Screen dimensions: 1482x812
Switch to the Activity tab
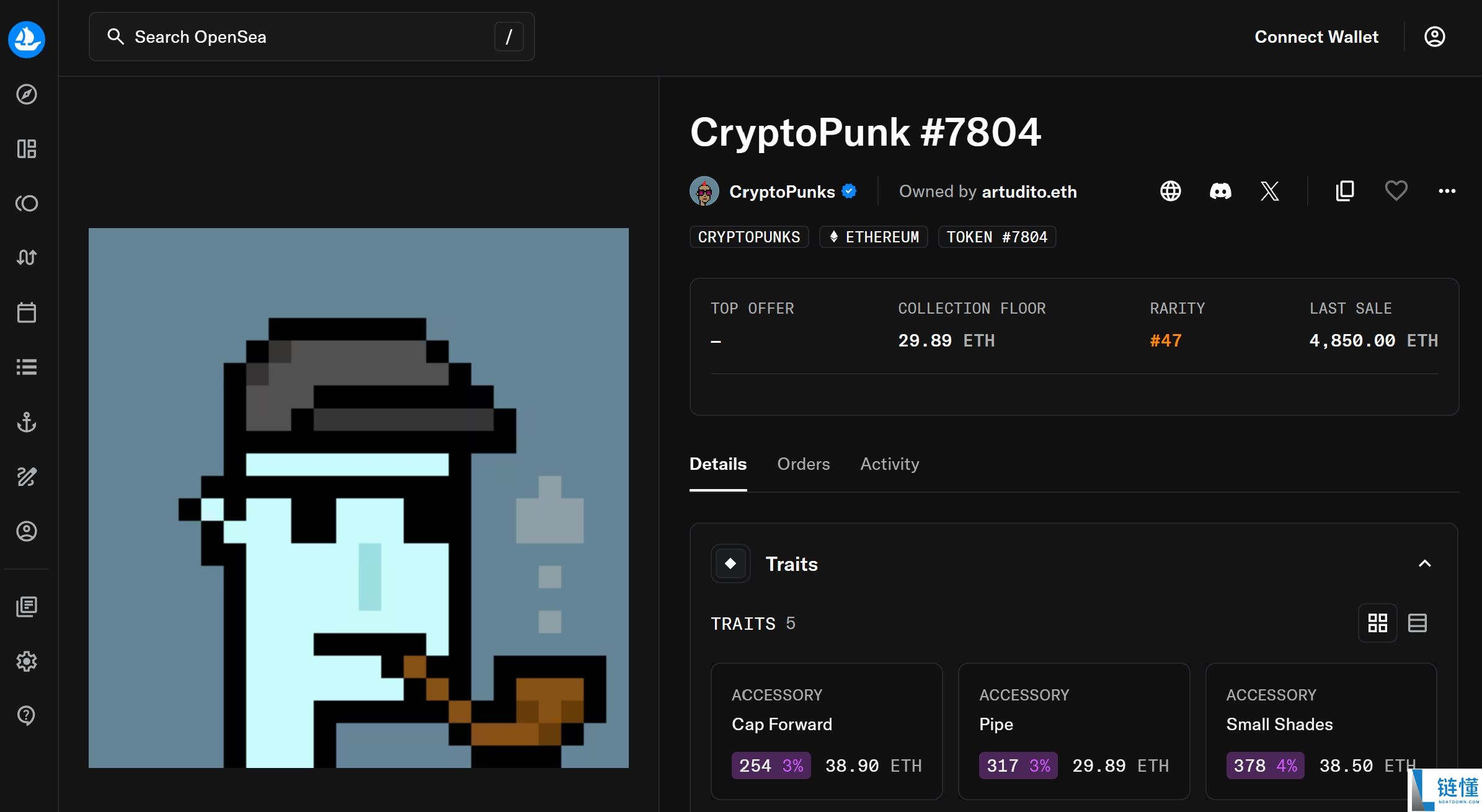(x=890, y=464)
